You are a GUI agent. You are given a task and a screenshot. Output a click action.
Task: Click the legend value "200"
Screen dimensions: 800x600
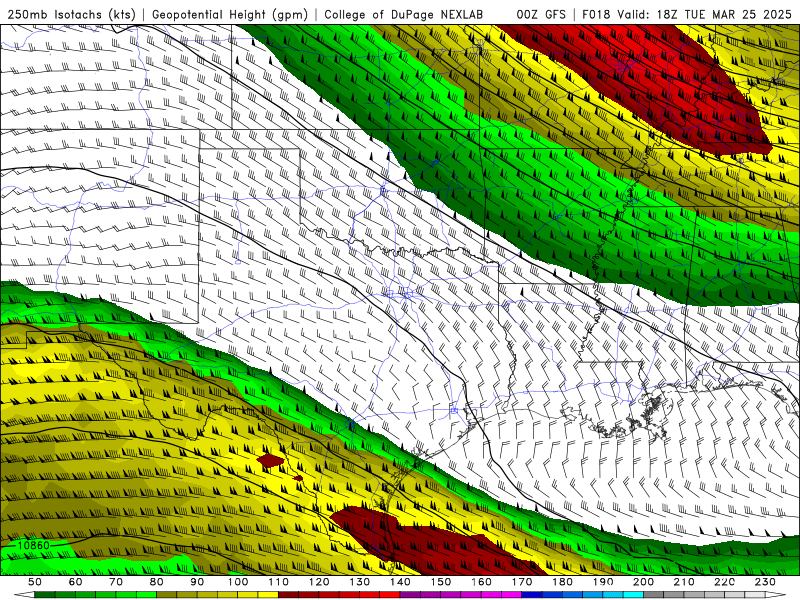pyautogui.click(x=644, y=582)
